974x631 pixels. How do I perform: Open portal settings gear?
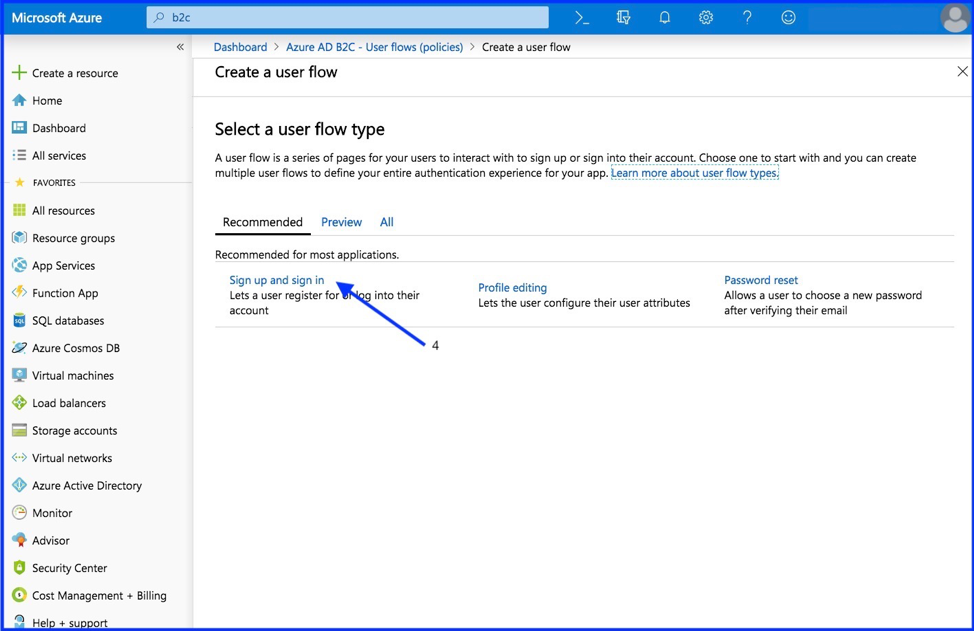click(x=706, y=17)
